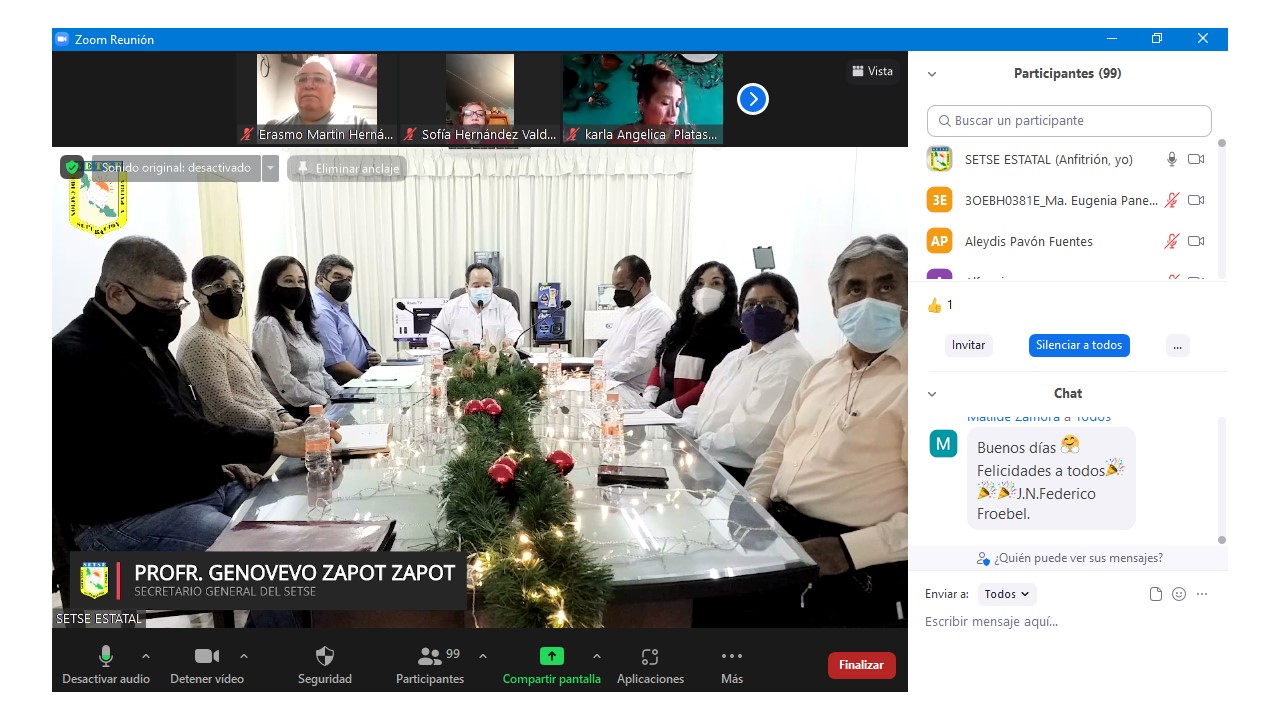Collapse the Participantes (99) panel chevron

coord(932,74)
